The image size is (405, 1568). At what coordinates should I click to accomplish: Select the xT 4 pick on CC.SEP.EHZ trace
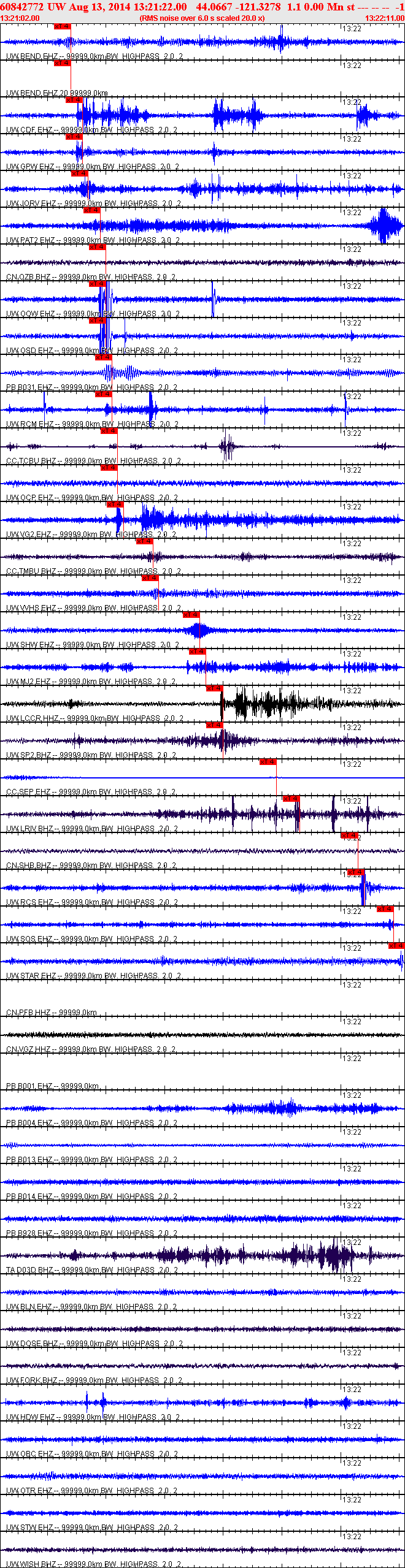268,762
